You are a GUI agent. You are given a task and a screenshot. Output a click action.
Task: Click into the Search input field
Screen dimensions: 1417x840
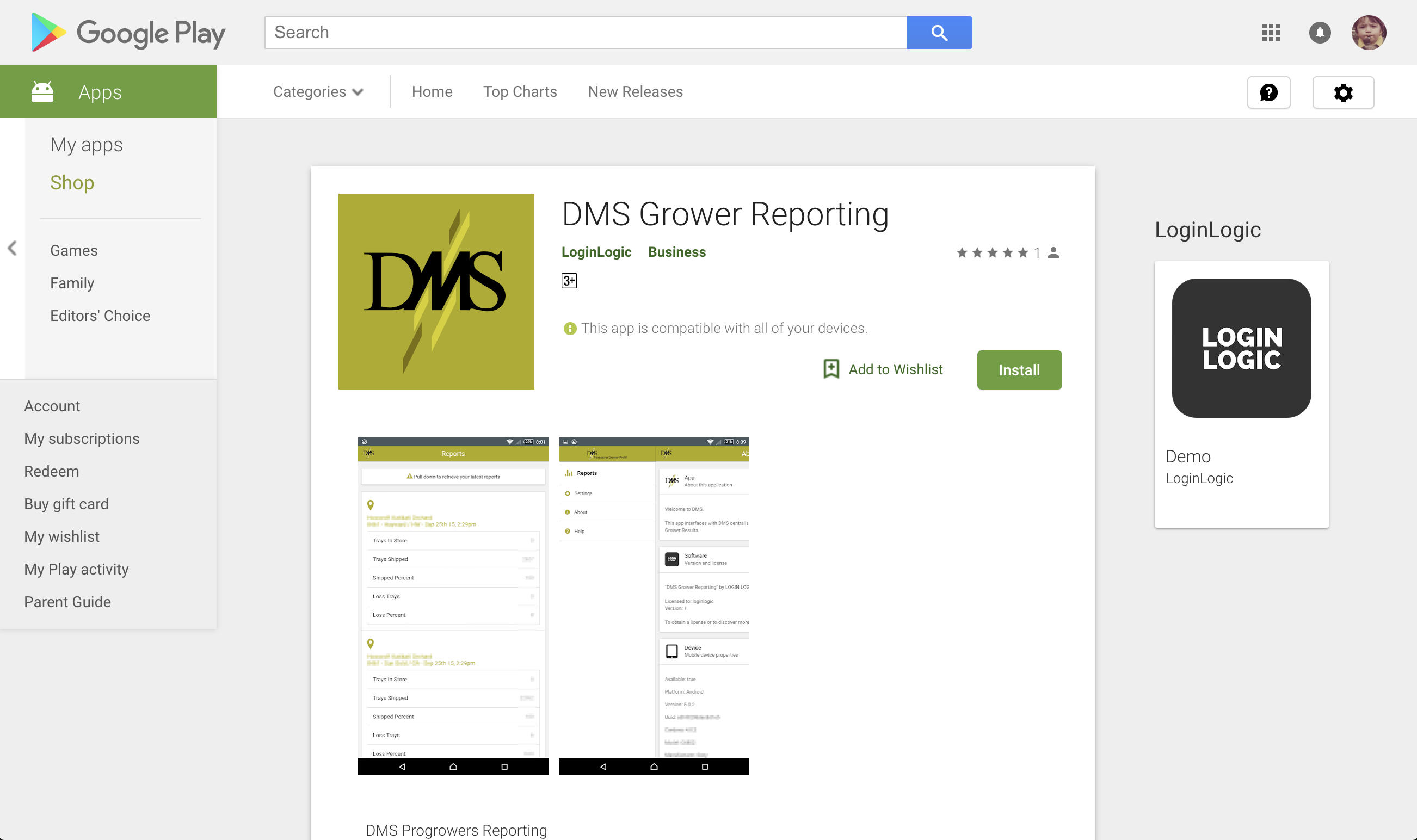coord(585,33)
